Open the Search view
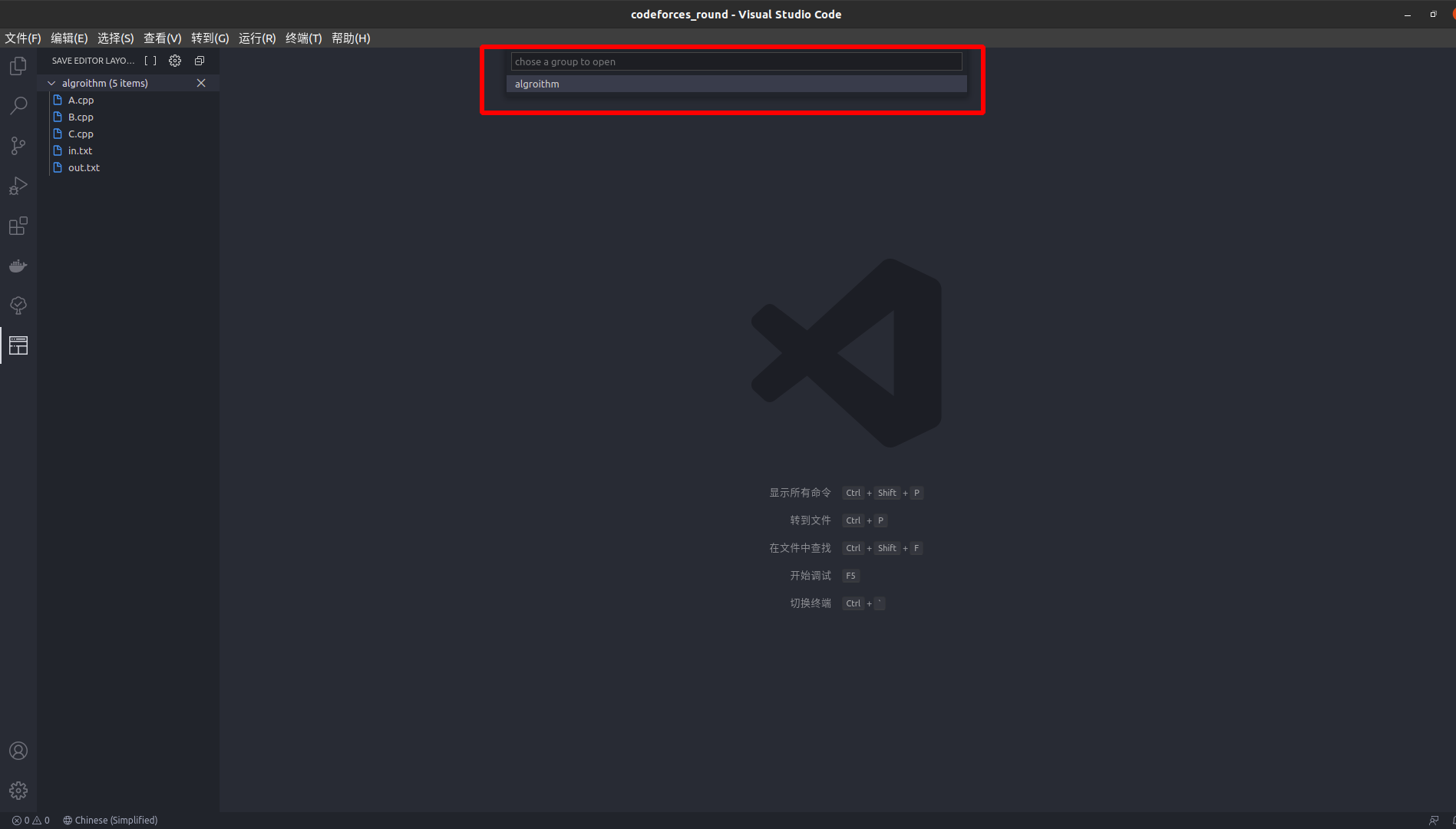Viewport: 1456px width, 829px height. [18, 105]
